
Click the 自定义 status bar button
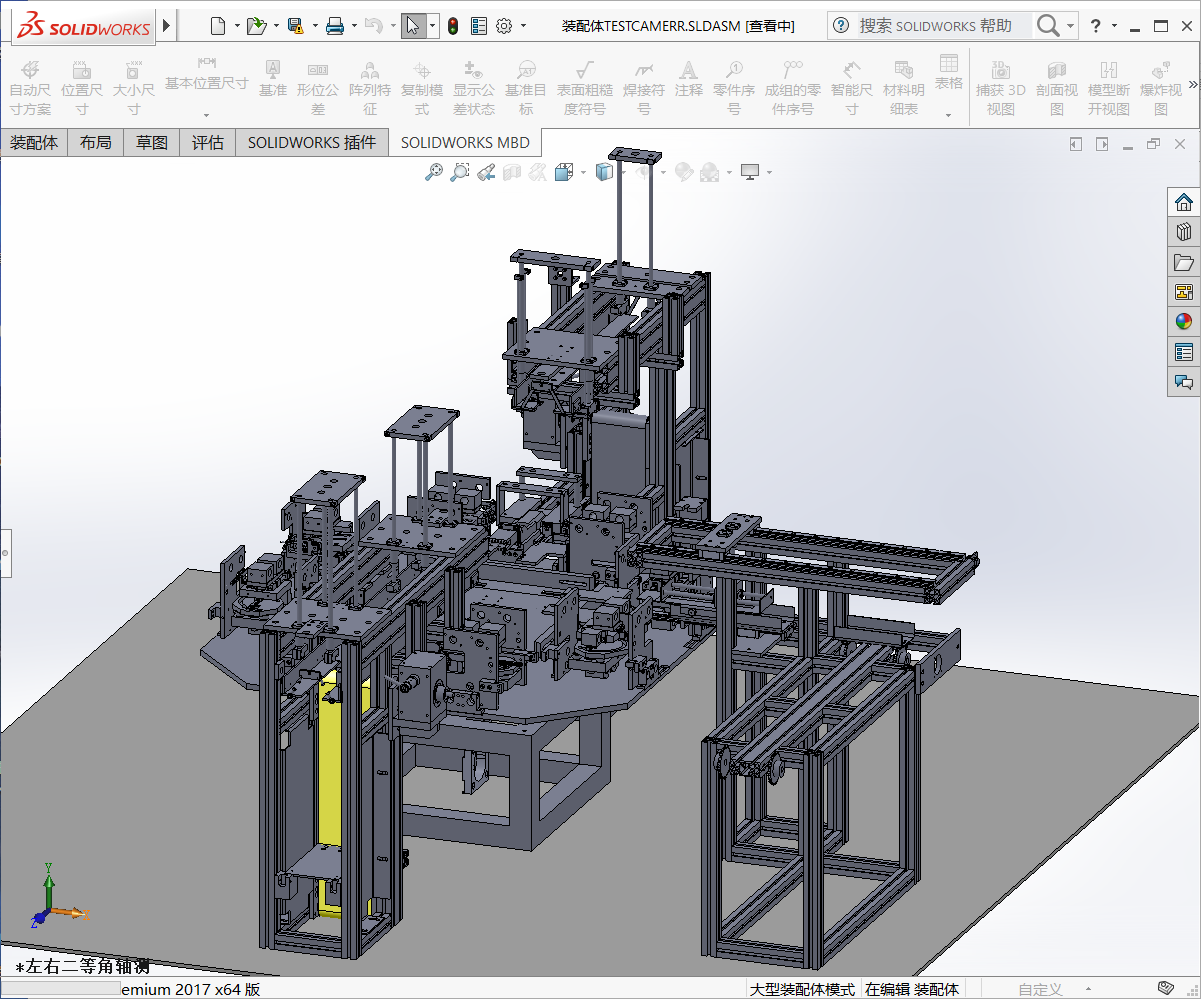click(x=1040, y=989)
